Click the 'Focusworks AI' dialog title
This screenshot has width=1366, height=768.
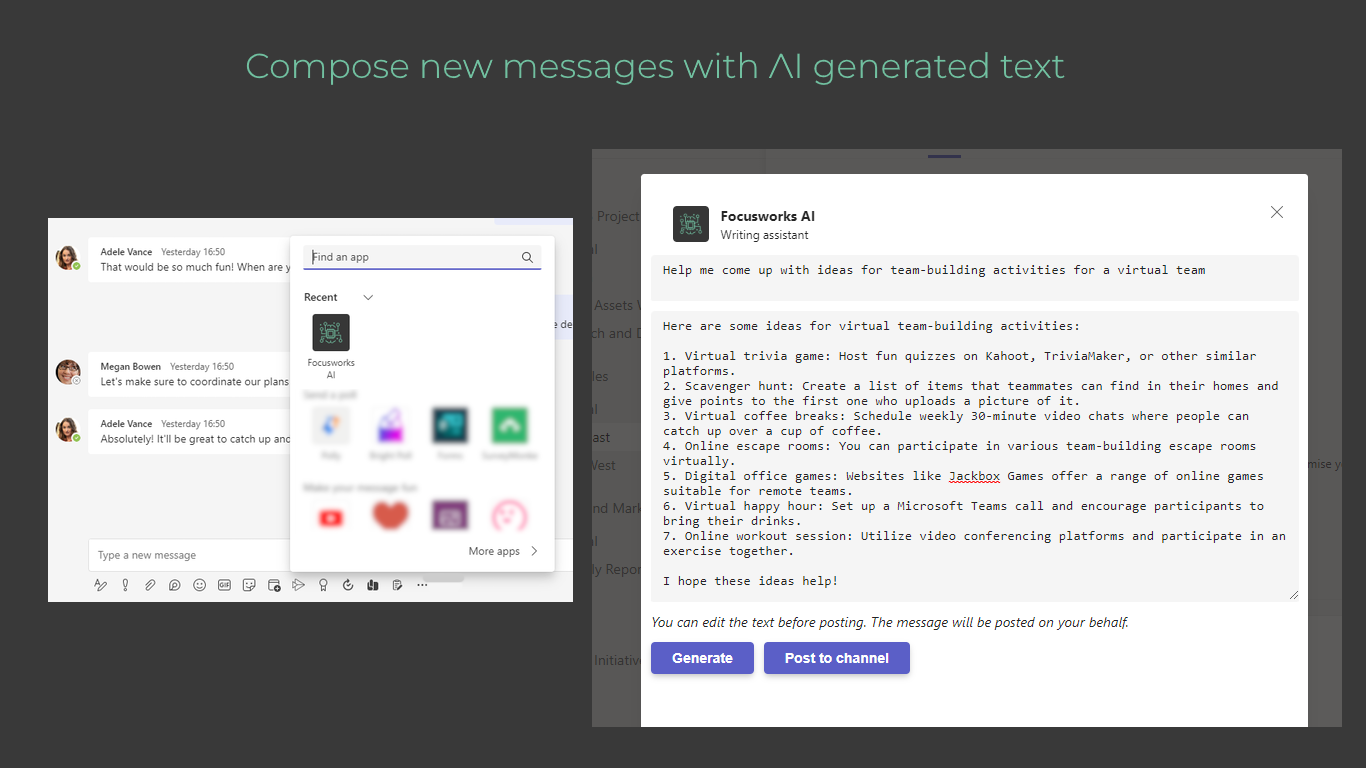click(768, 216)
